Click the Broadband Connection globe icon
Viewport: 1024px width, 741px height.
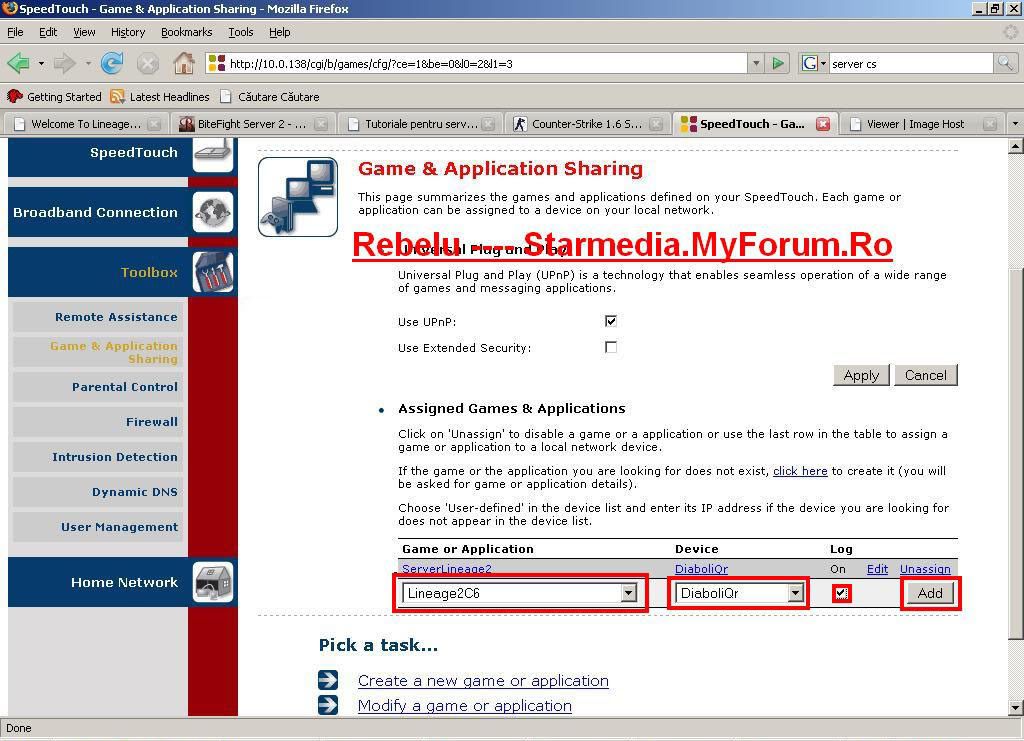pyautogui.click(x=213, y=212)
